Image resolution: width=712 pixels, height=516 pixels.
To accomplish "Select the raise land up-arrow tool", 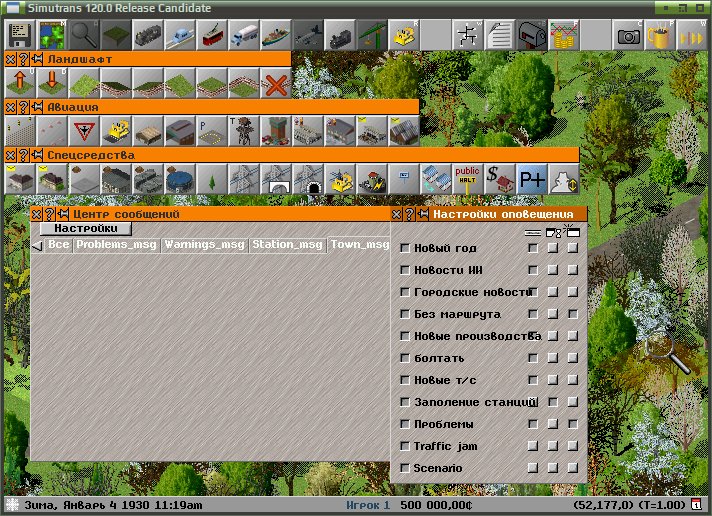I will pyautogui.click(x=20, y=83).
